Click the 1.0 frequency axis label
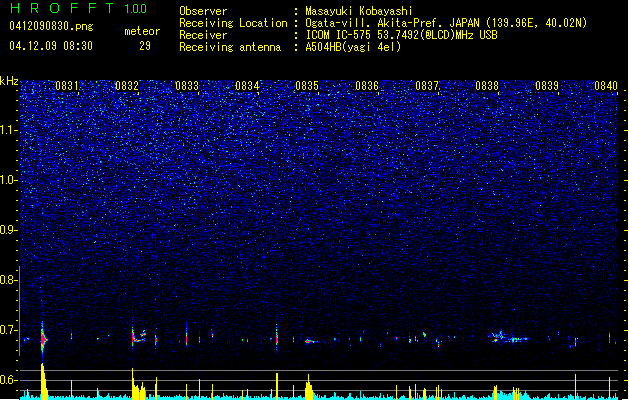The height and width of the screenshot is (400, 629). [x=9, y=180]
